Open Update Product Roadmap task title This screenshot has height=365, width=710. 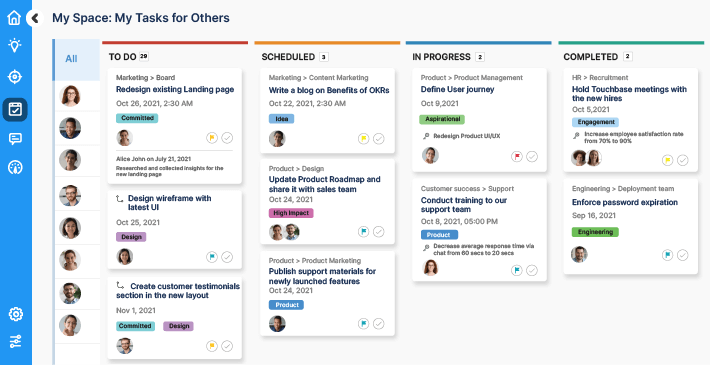pyautogui.click(x=324, y=184)
